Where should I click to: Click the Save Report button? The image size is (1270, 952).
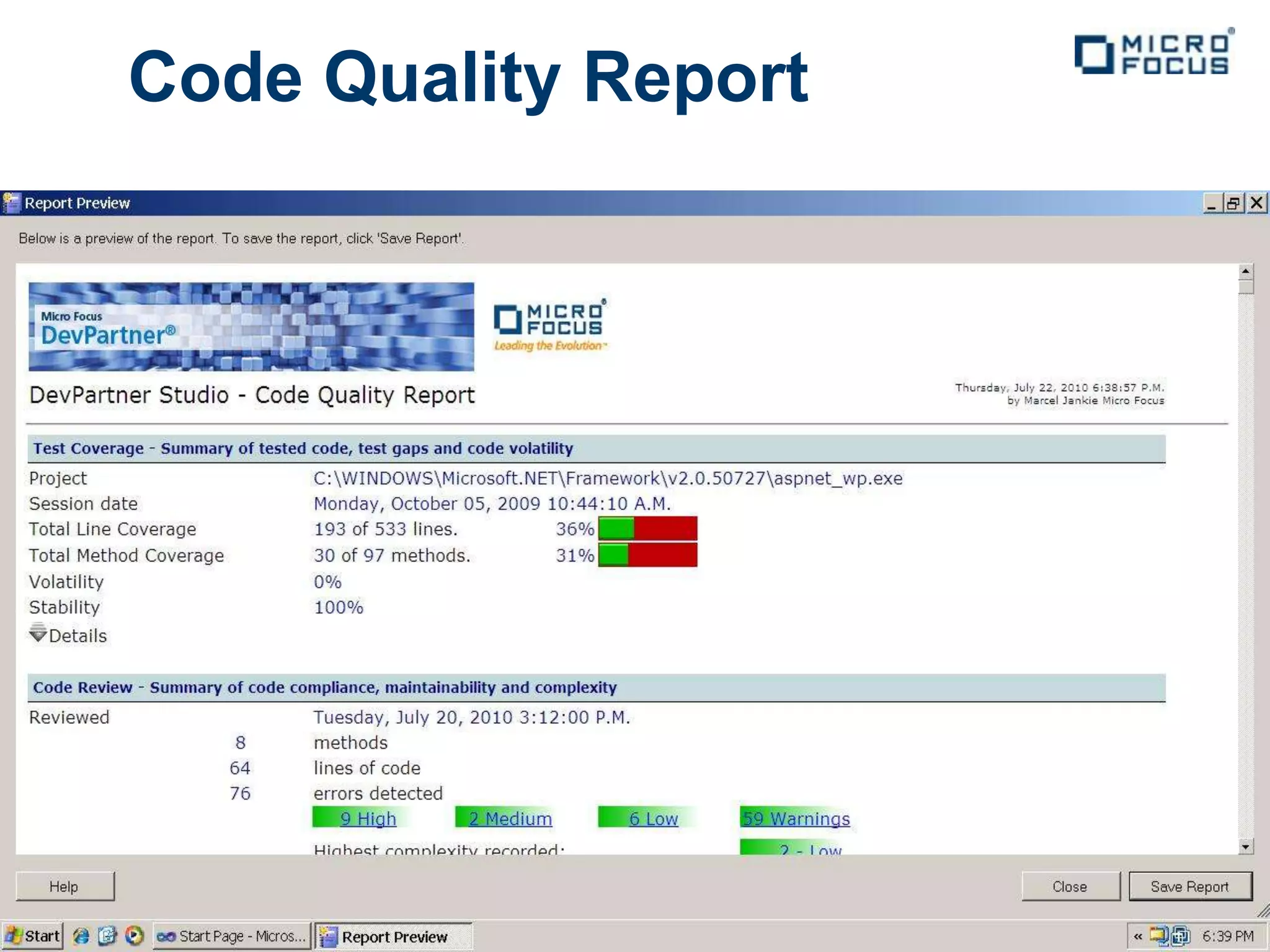(1190, 886)
